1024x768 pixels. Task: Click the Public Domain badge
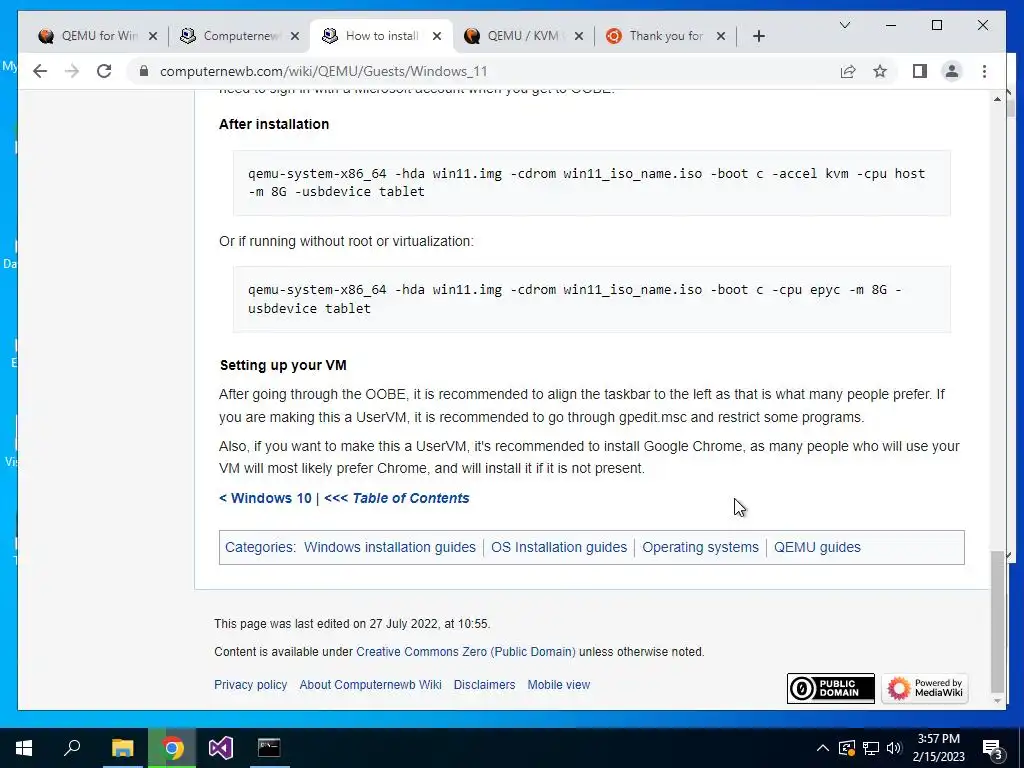point(831,688)
